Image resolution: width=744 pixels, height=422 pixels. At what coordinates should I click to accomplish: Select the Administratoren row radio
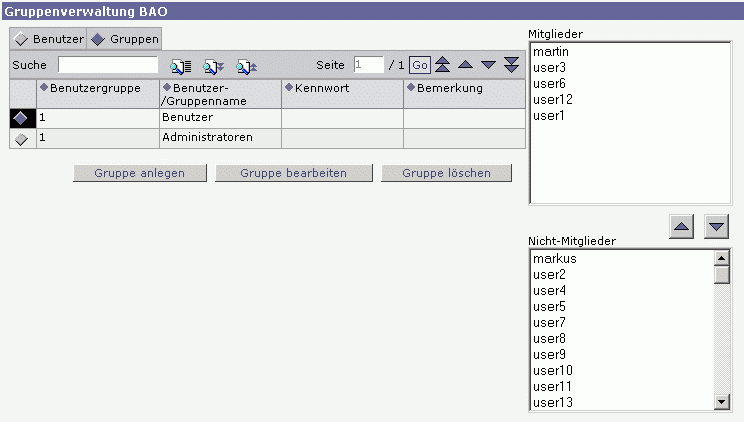[22, 138]
